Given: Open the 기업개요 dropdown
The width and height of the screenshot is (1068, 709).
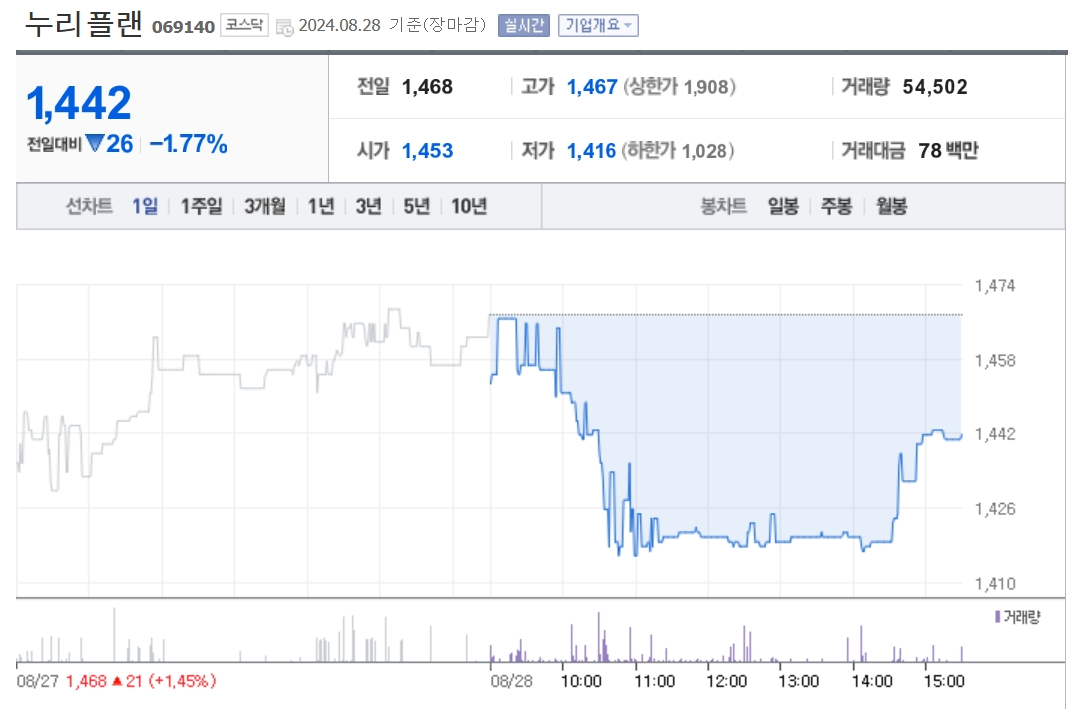Looking at the screenshot, I should 598,26.
